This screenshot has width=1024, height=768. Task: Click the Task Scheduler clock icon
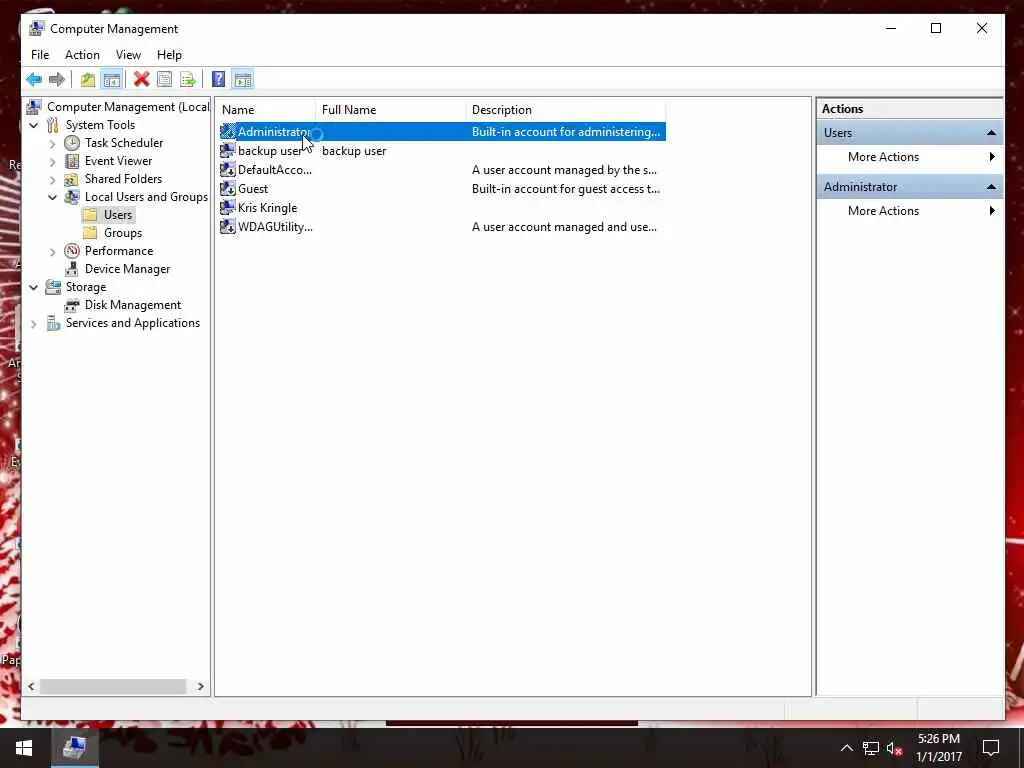pyautogui.click(x=72, y=143)
